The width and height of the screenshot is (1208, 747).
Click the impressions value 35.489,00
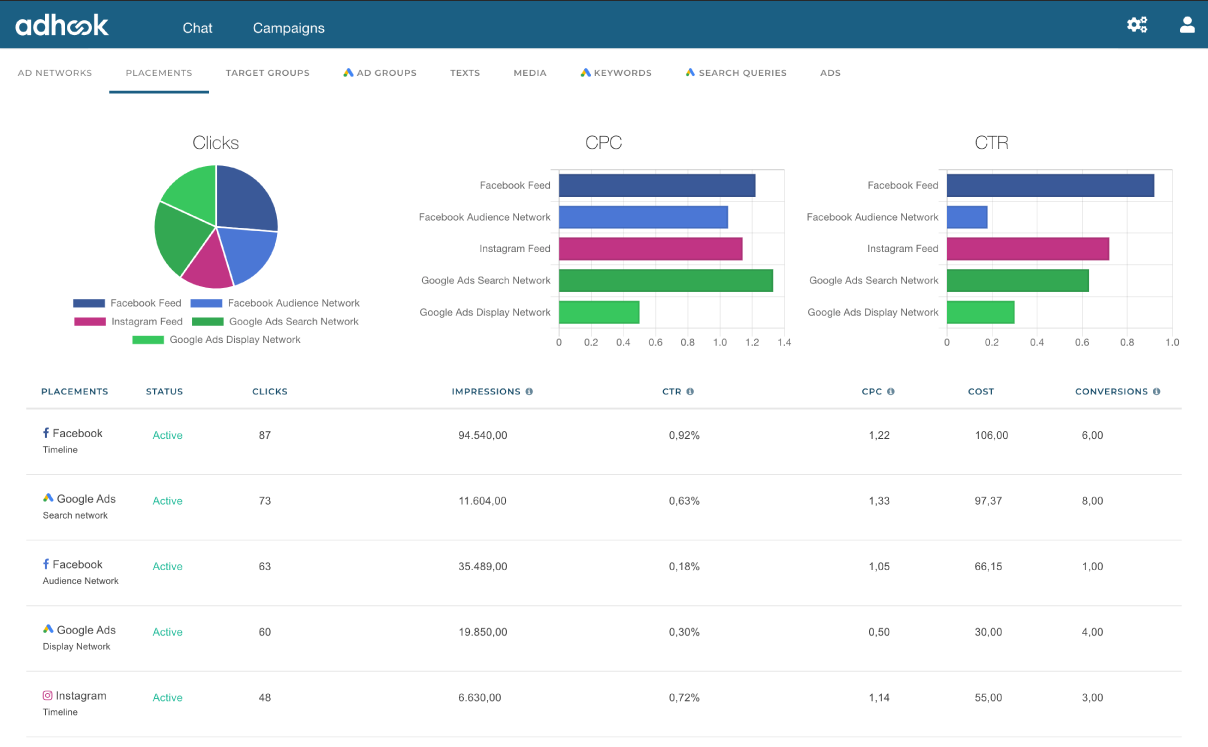(x=483, y=567)
